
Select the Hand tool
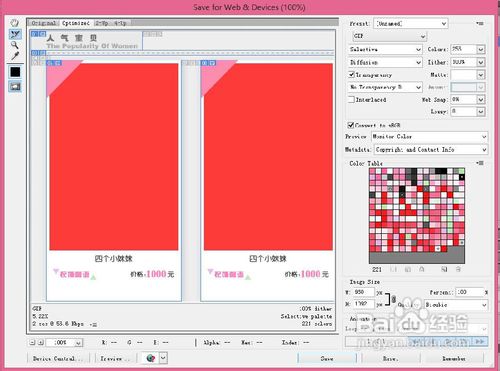coord(14,23)
